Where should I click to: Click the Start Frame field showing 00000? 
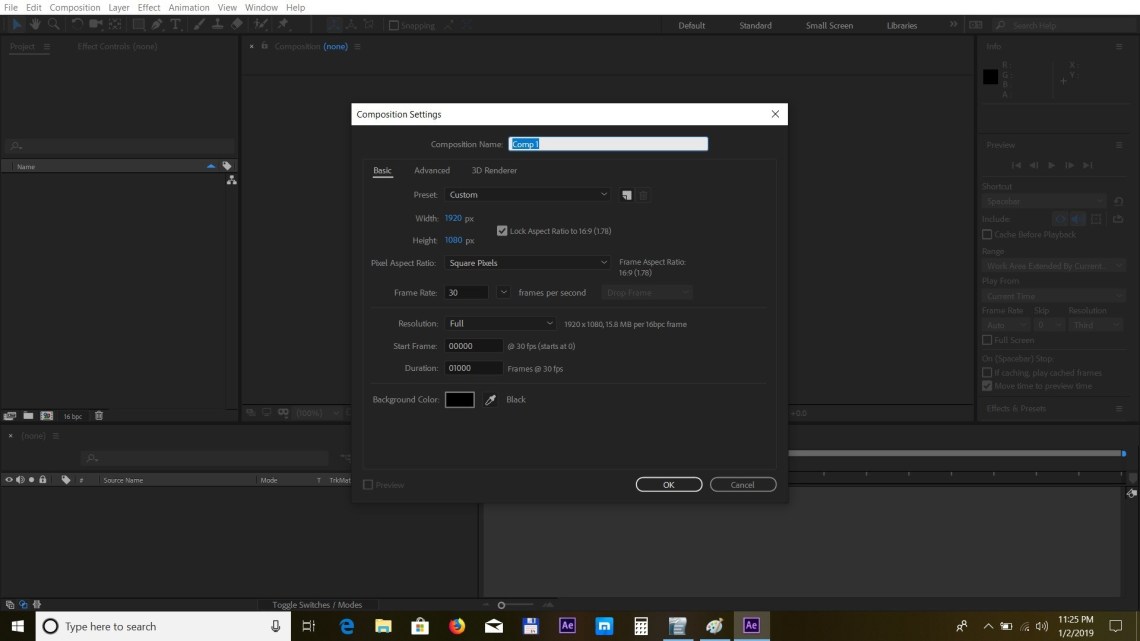pyautogui.click(x=473, y=346)
